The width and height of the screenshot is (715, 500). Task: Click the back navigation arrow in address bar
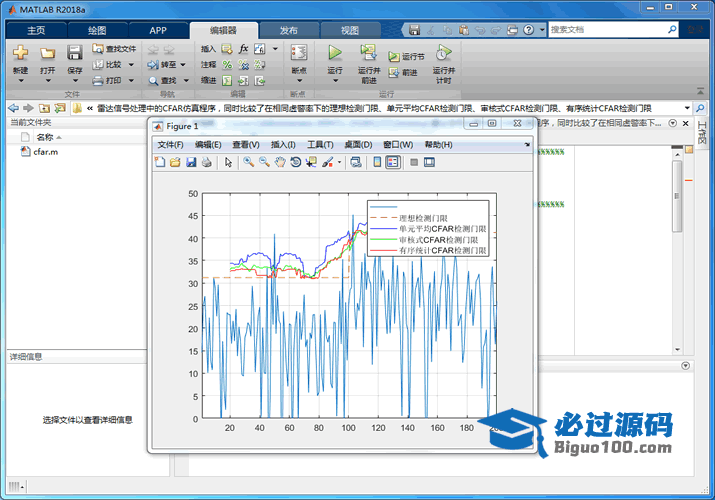[14, 108]
